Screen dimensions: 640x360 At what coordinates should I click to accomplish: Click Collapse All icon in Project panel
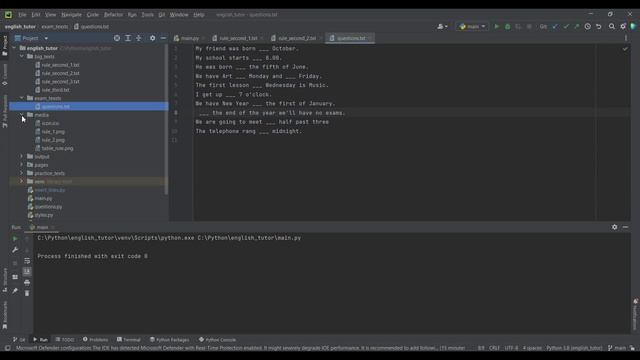tap(139, 38)
